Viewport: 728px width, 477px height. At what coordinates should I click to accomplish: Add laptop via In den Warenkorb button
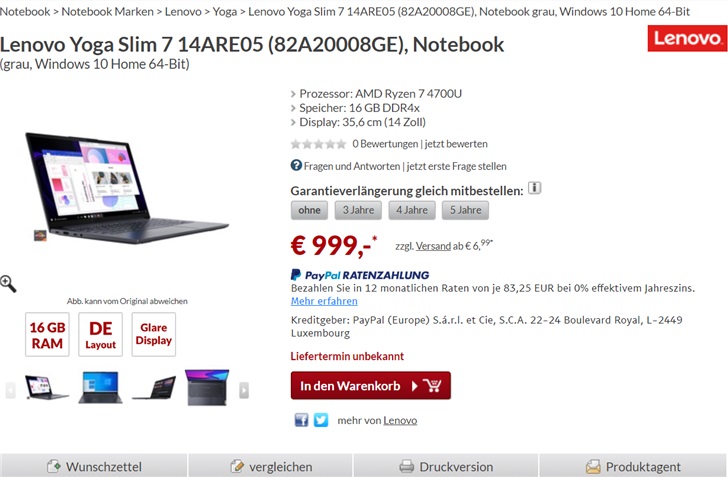tap(370, 386)
